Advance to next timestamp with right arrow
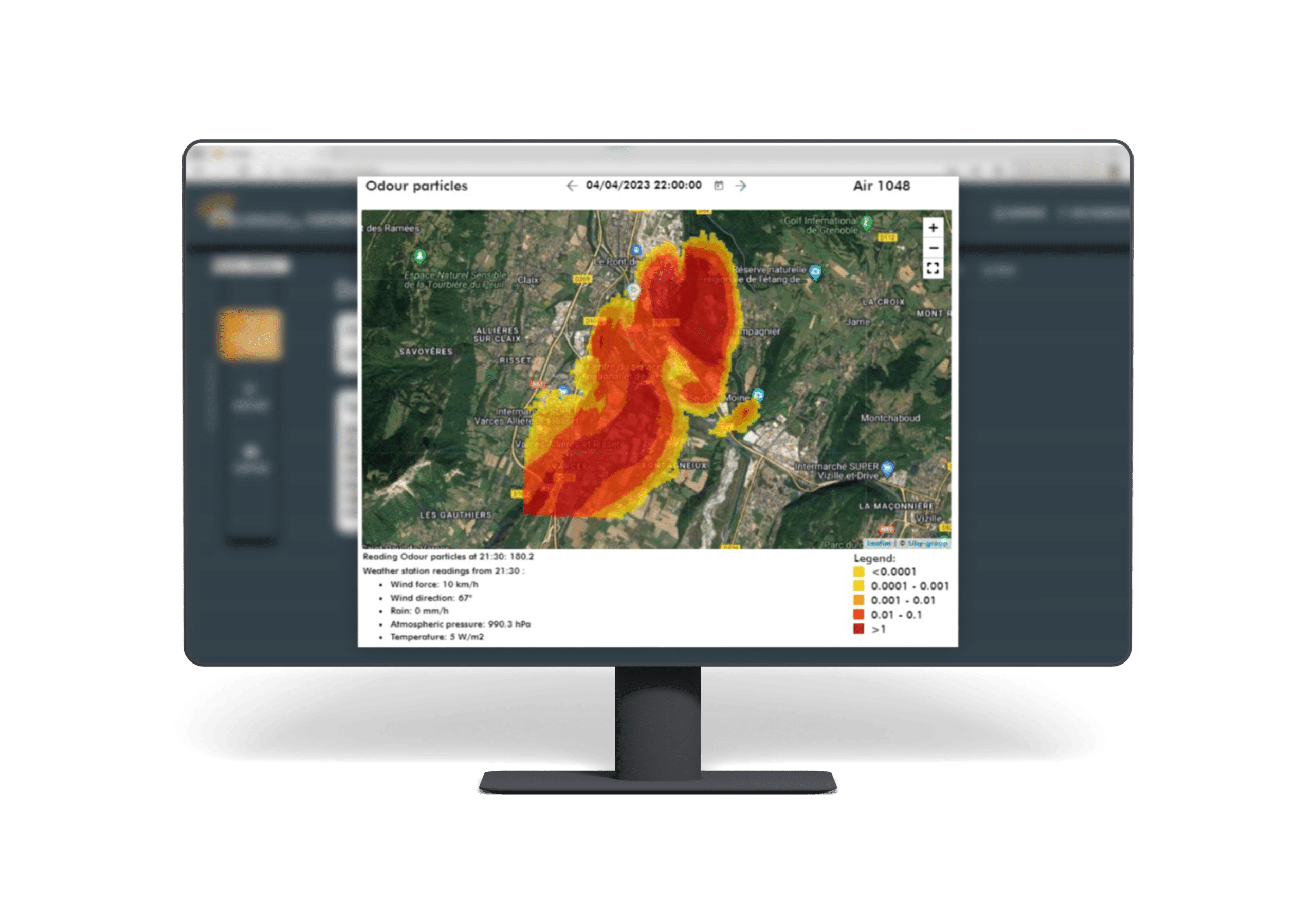Image resolution: width=1316 pixels, height=921 pixels. [x=741, y=186]
